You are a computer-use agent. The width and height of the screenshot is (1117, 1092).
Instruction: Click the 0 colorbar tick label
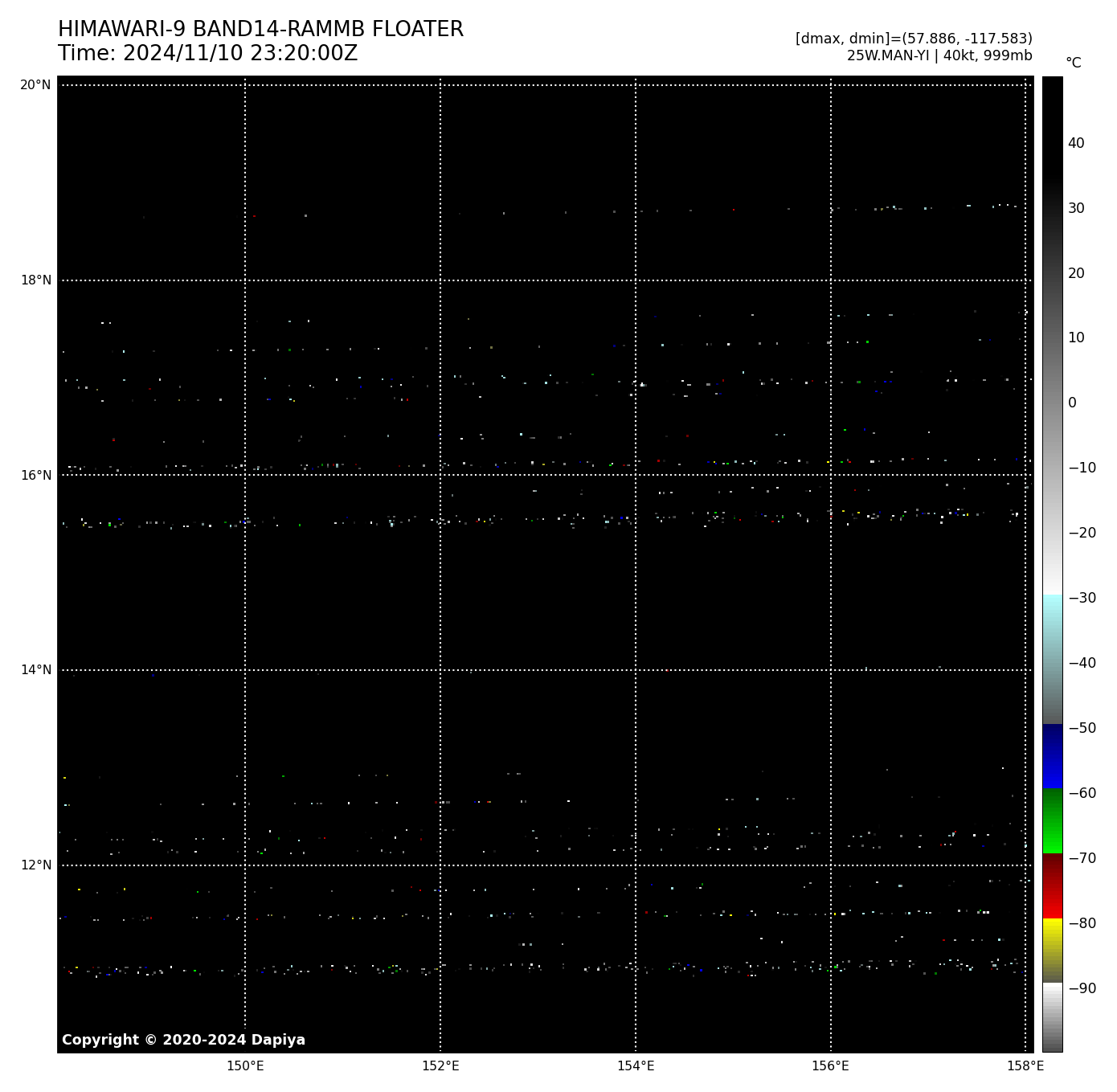1072,403
